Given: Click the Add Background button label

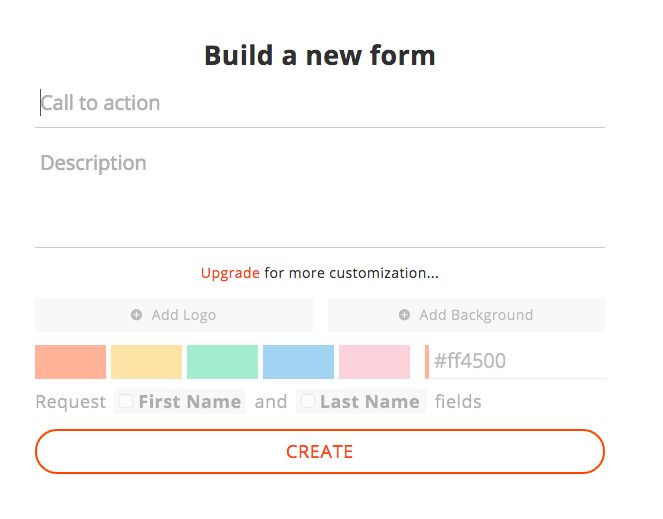Looking at the screenshot, I should pos(476,315).
